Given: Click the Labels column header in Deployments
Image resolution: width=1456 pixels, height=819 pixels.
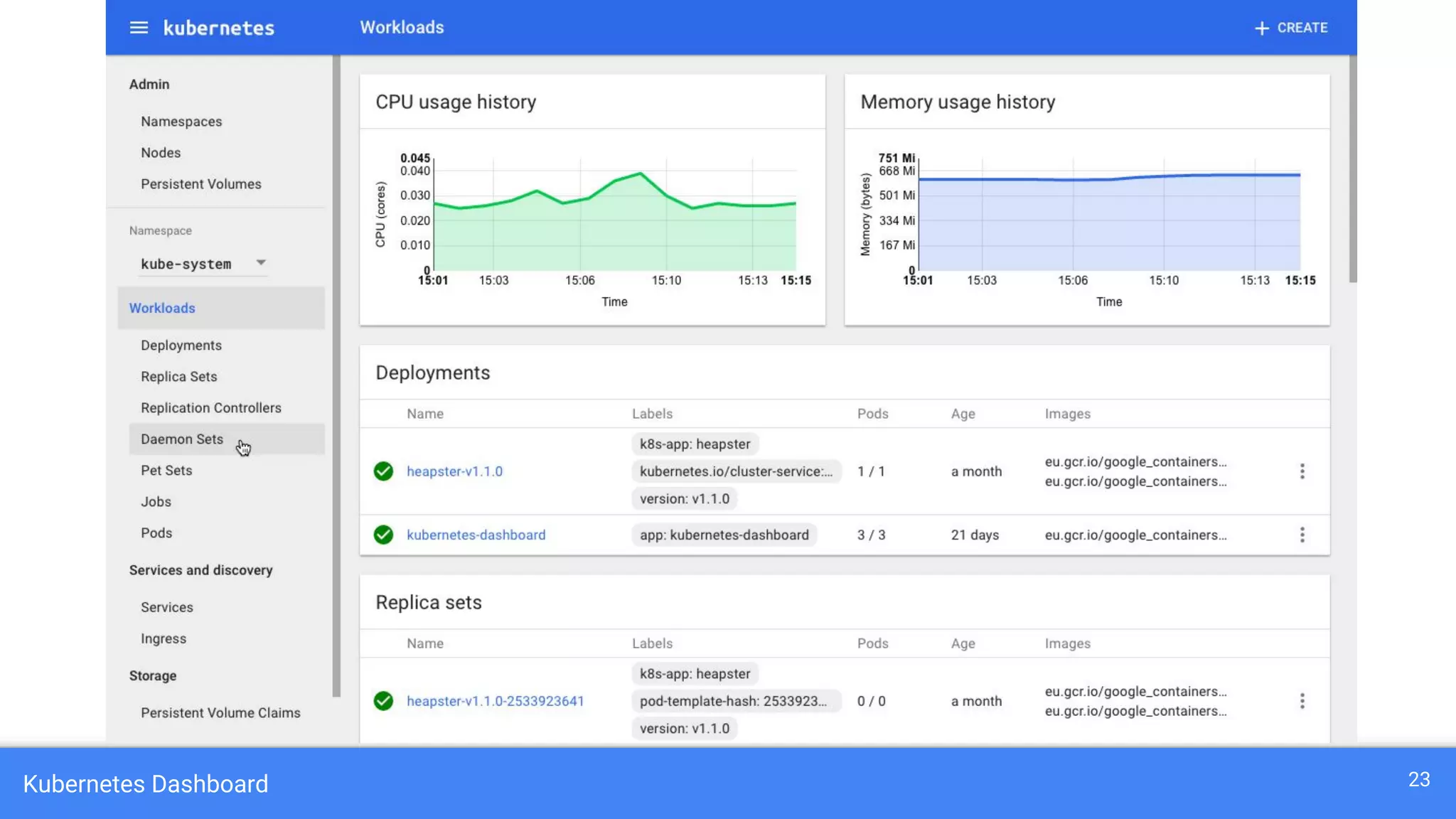Looking at the screenshot, I should [652, 414].
